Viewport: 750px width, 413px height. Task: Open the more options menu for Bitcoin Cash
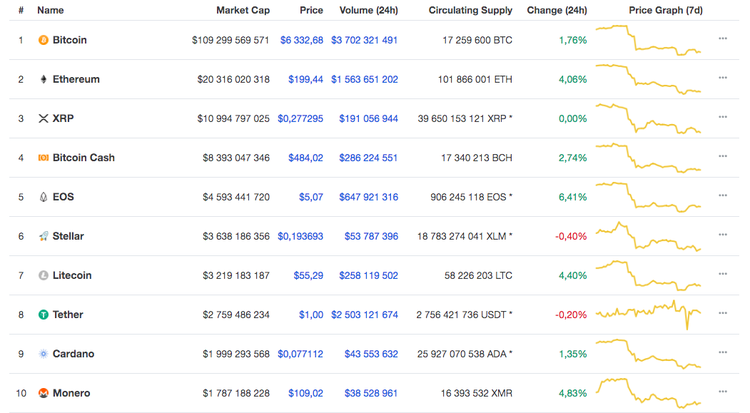click(x=723, y=156)
